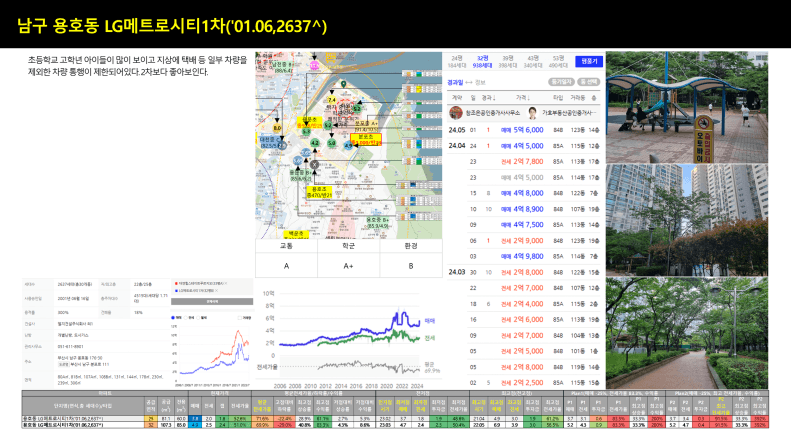The width and height of the screenshot is (791, 445).
Task: Switch to the 39평 tab
Action: coord(507,62)
